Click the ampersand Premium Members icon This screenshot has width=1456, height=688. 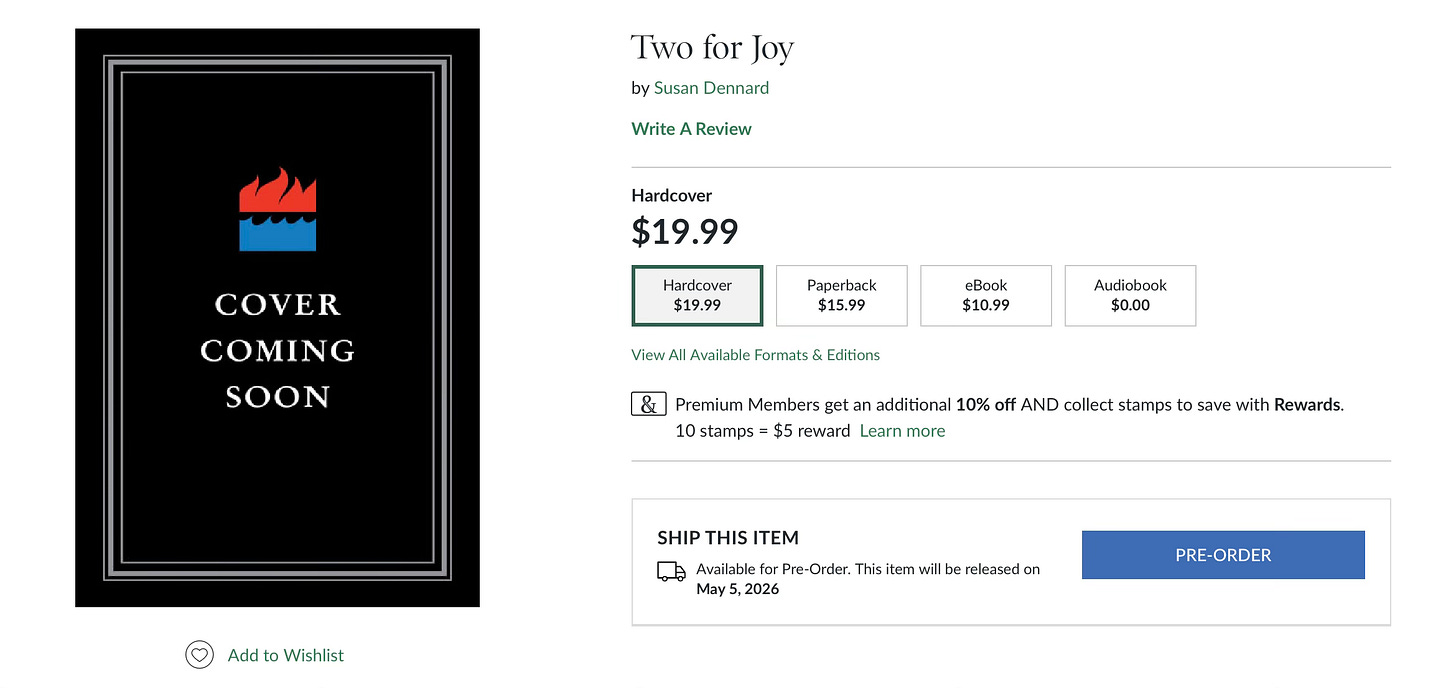point(649,404)
